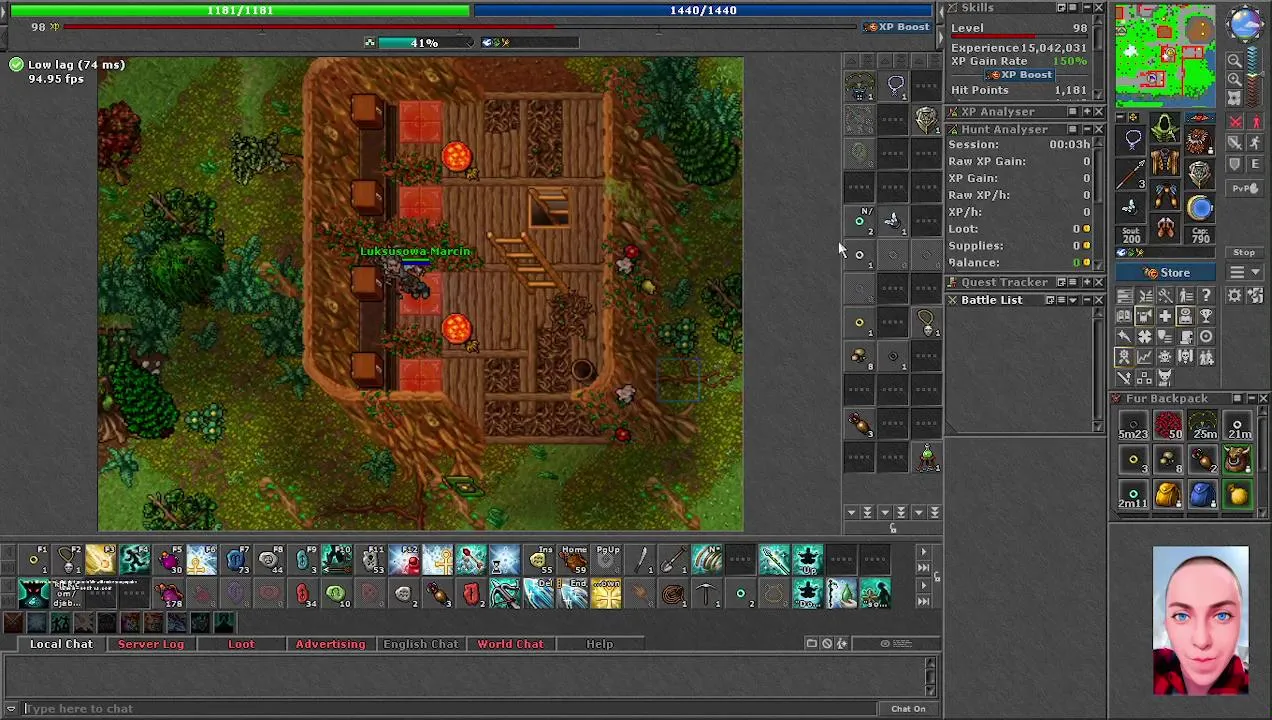Image resolution: width=1272 pixels, height=720 pixels.
Task: Toggle PvP mode button
Action: point(1244,187)
